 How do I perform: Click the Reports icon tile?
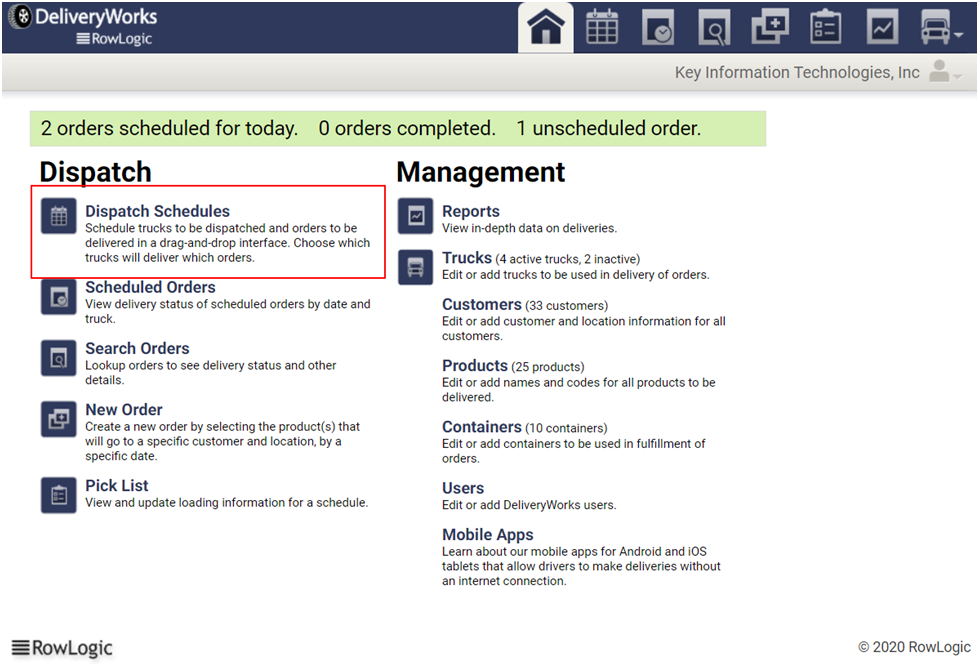[416, 216]
